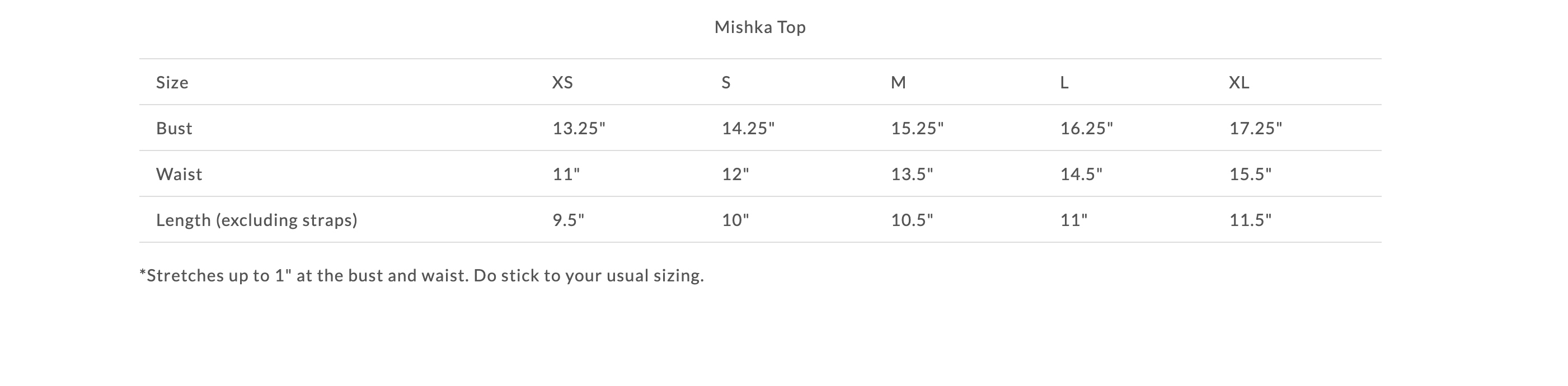This screenshot has width=1568, height=386.
Task: Click the stretch note below the table
Action: [x=422, y=276]
